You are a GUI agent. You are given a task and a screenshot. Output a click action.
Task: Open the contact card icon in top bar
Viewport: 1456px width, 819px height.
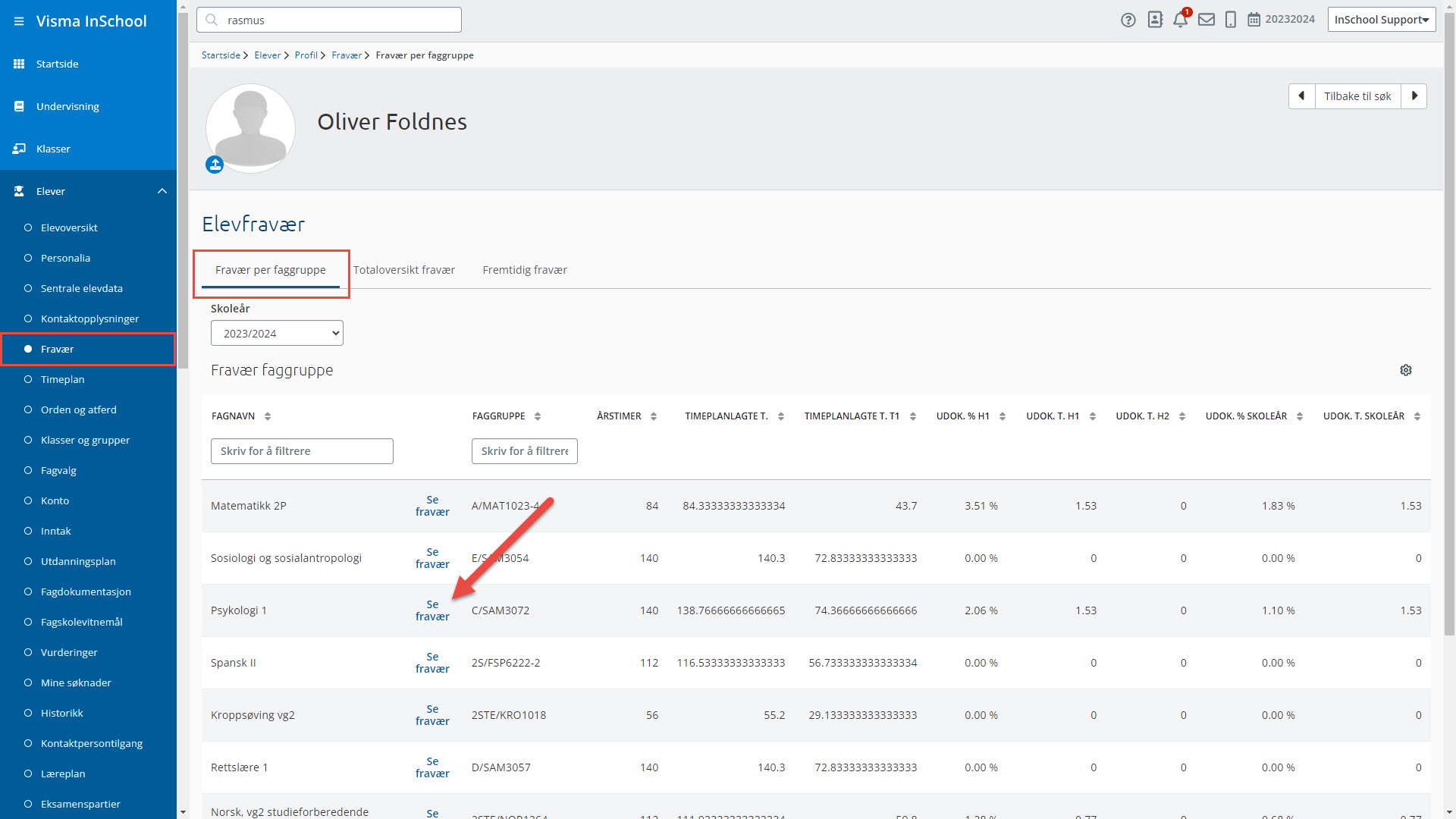(1155, 20)
